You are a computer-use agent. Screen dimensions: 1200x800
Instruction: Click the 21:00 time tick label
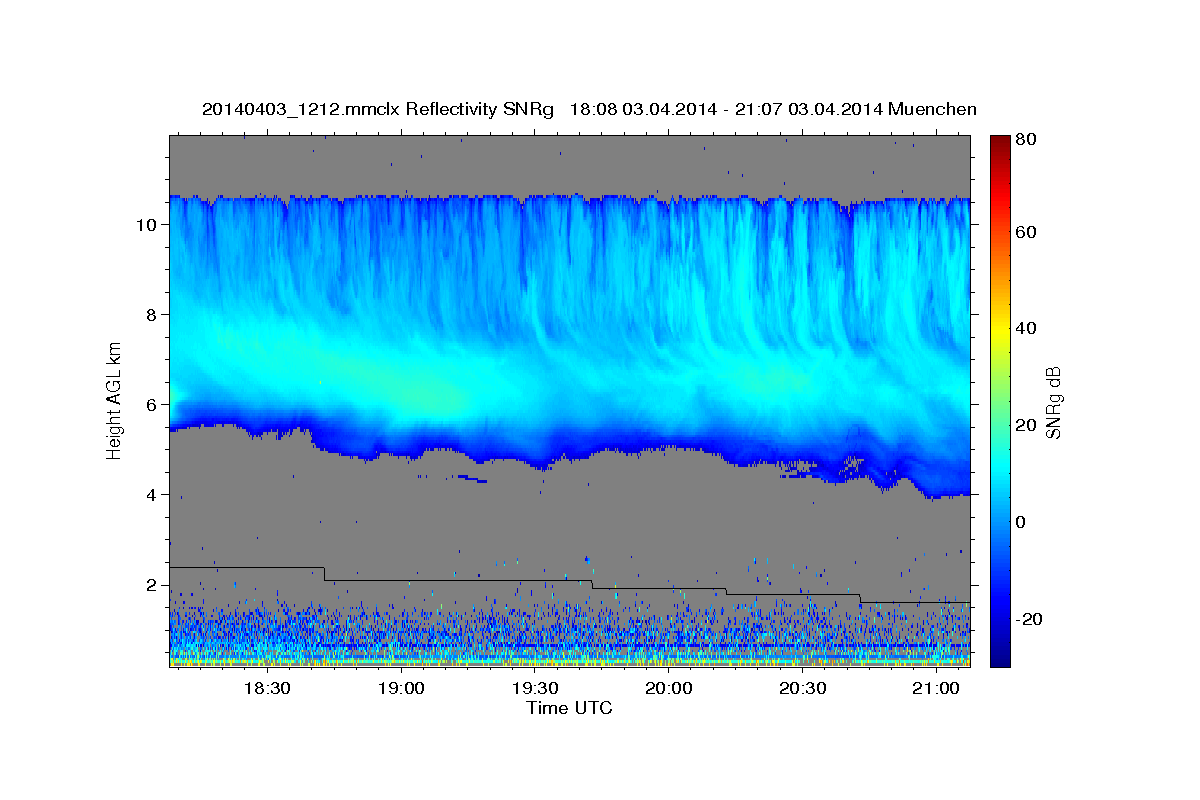(936, 689)
